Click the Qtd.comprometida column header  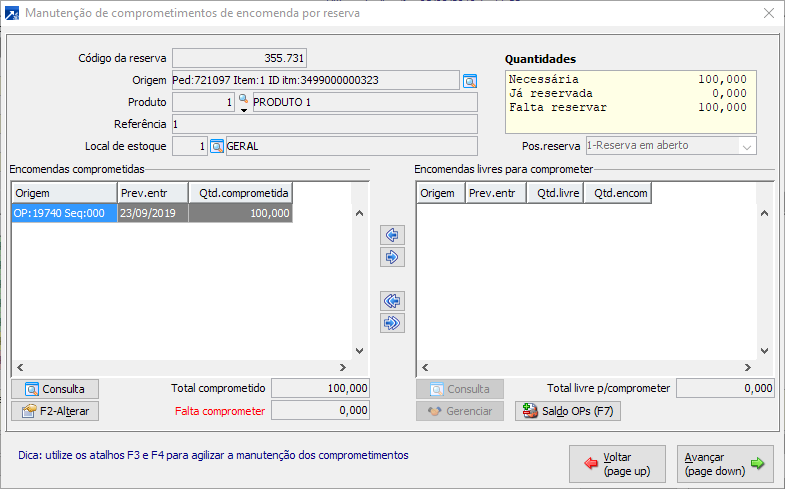pyautogui.click(x=241, y=193)
